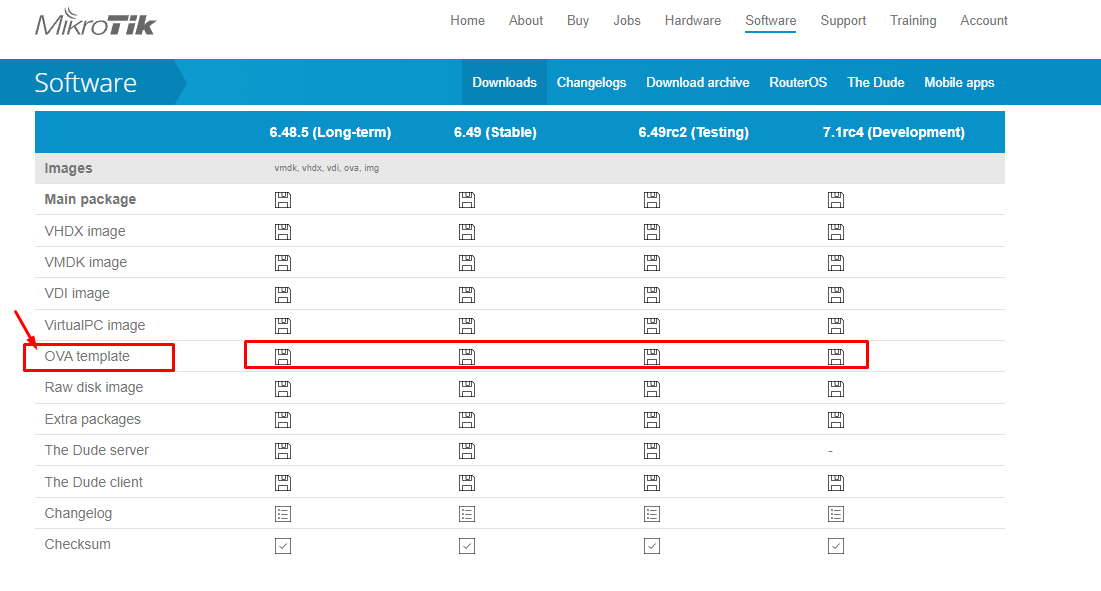The image size is (1101, 591).
Task: Download Raw disk image for 6.48.5 Long-term
Action: [x=283, y=389]
